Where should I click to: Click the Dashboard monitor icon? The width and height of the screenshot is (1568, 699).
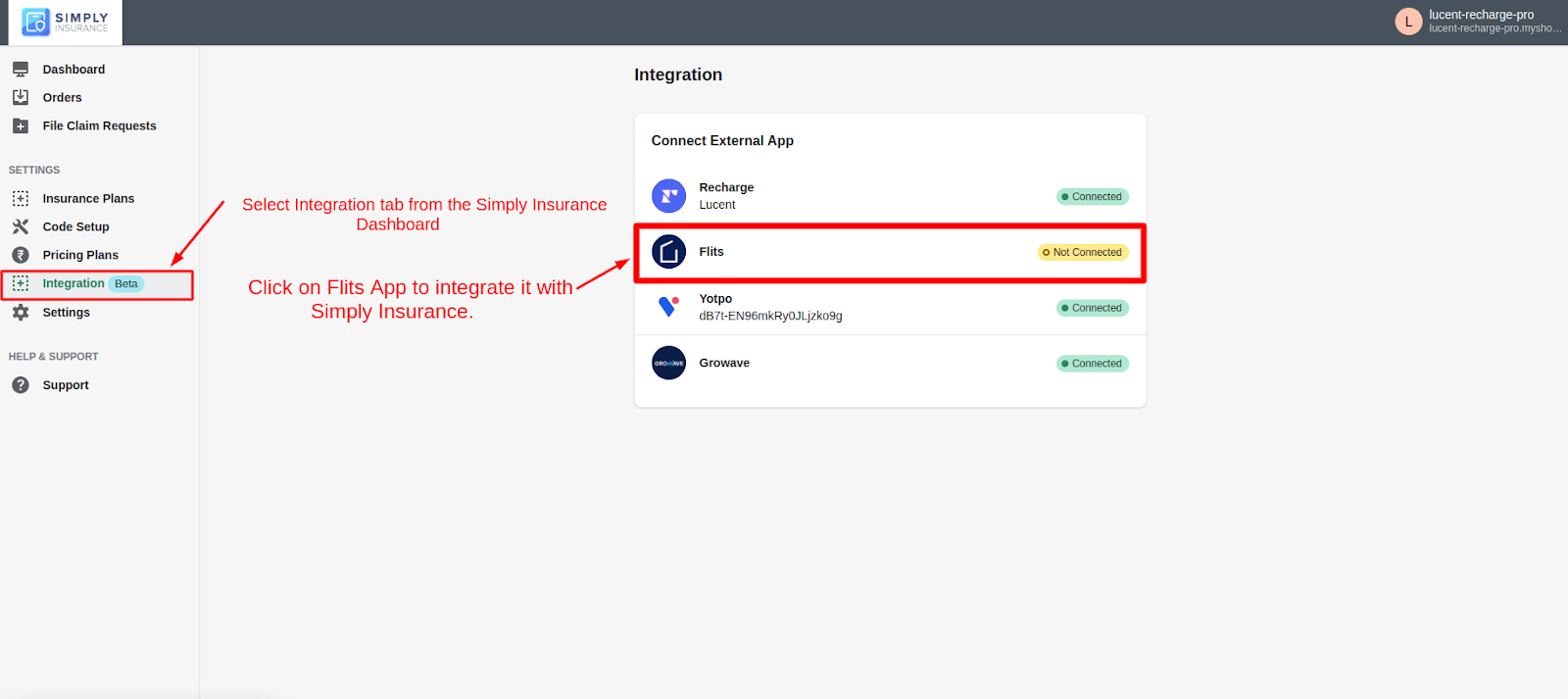tap(21, 70)
